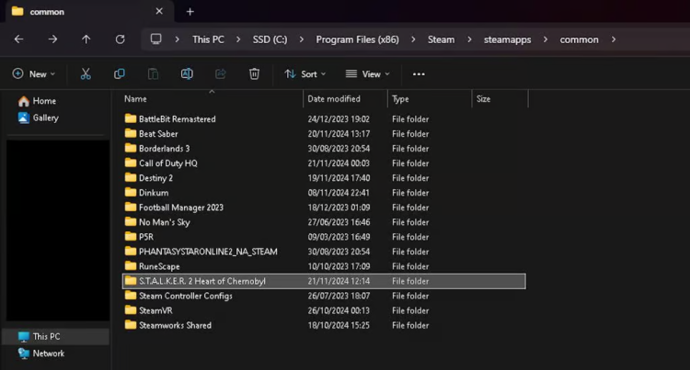The width and height of the screenshot is (690, 370).
Task: Click the monitor icon in address bar
Action: pyautogui.click(x=156, y=39)
